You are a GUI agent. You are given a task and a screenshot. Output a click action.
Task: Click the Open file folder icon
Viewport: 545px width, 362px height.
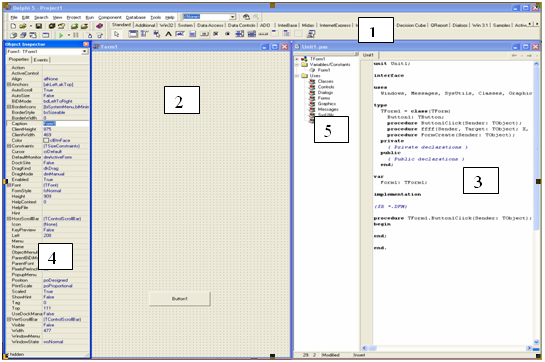(x=23, y=26)
